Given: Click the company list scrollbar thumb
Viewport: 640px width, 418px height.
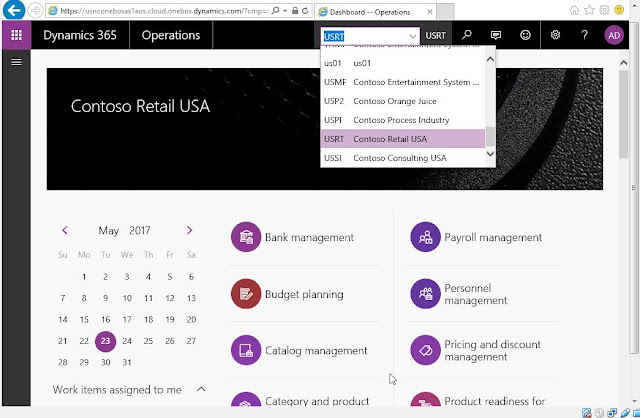Looking at the screenshot, I should click(490, 136).
